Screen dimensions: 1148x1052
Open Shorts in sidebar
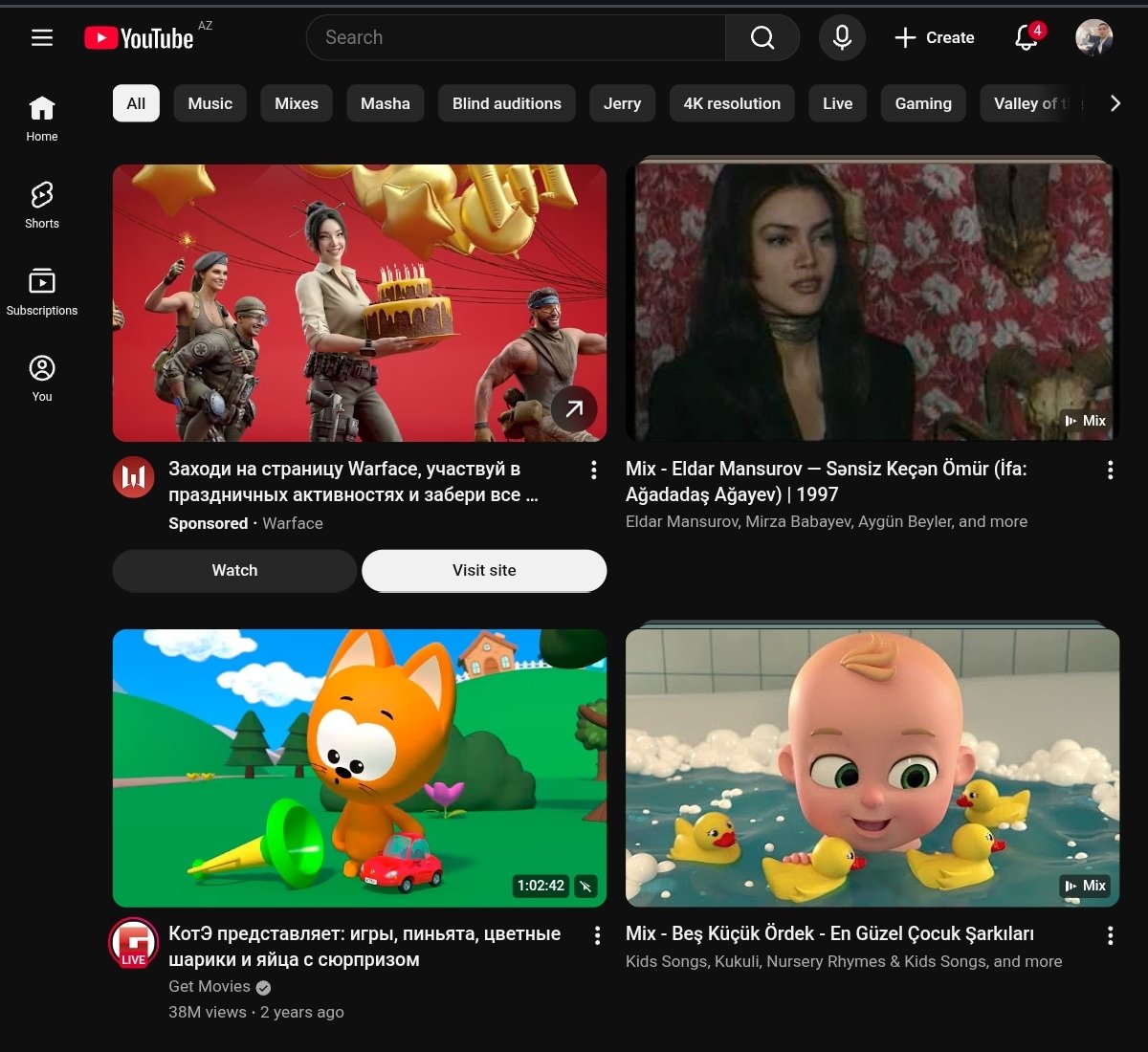(42, 206)
